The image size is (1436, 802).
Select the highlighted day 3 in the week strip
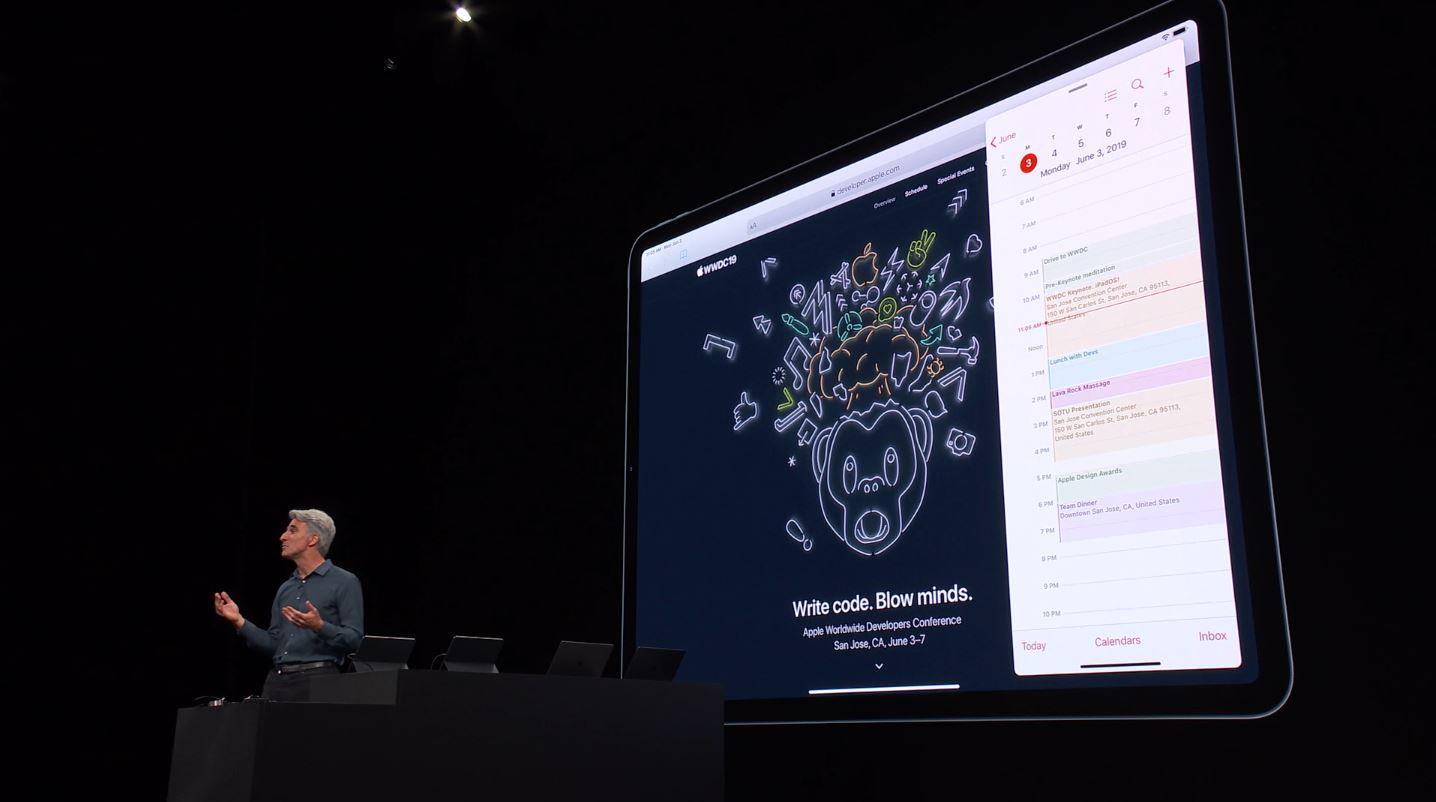click(1028, 163)
